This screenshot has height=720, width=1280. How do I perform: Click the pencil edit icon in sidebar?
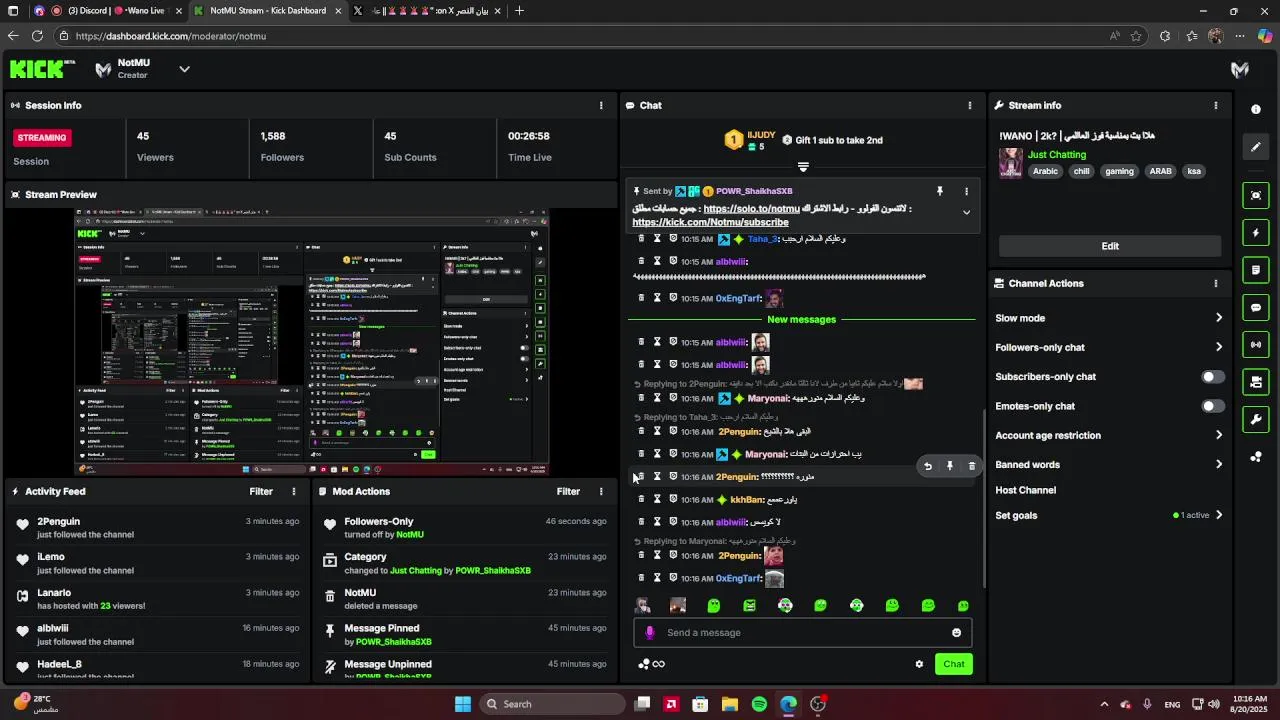[1256, 147]
